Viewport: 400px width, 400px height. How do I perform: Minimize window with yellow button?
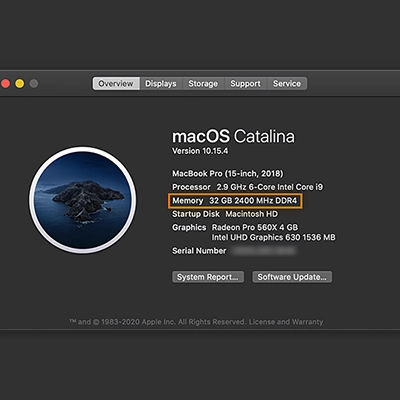pyautogui.click(x=20, y=83)
